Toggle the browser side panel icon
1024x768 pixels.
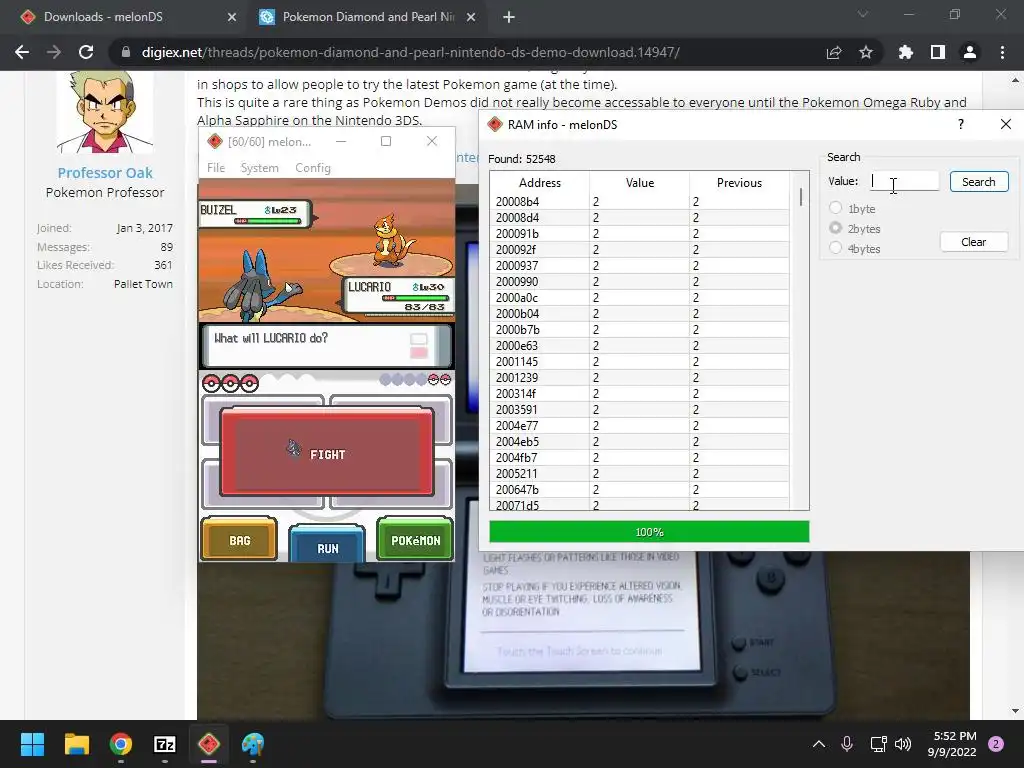tap(937, 52)
